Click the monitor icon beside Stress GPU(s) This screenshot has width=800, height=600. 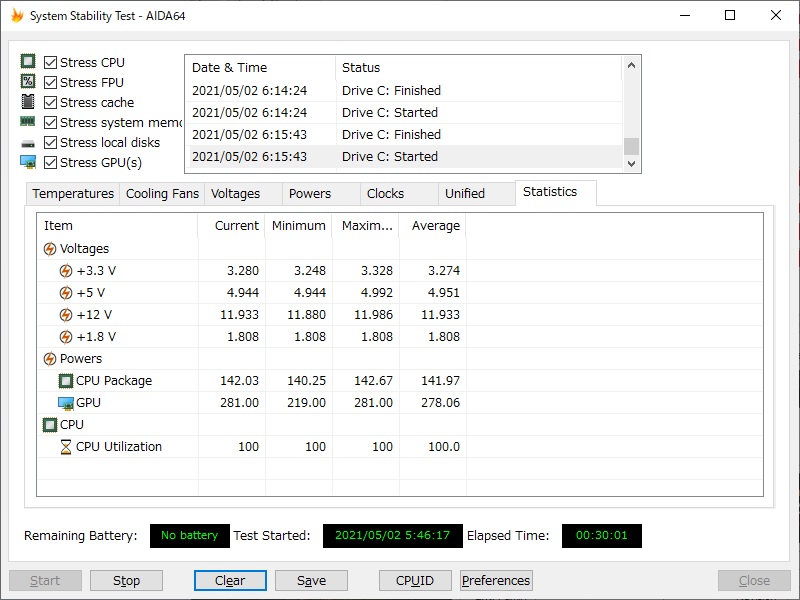coord(28,162)
